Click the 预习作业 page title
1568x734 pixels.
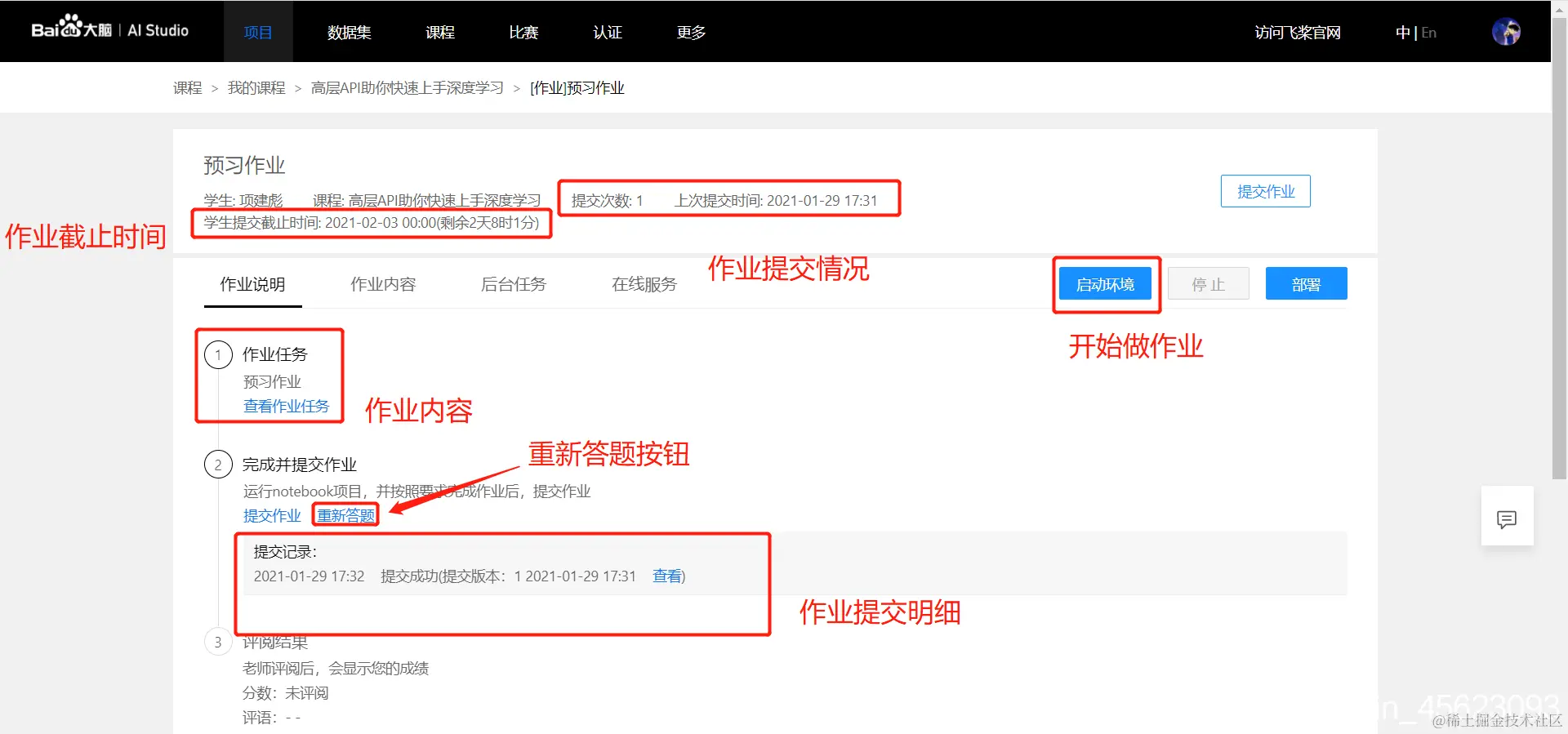244,166
